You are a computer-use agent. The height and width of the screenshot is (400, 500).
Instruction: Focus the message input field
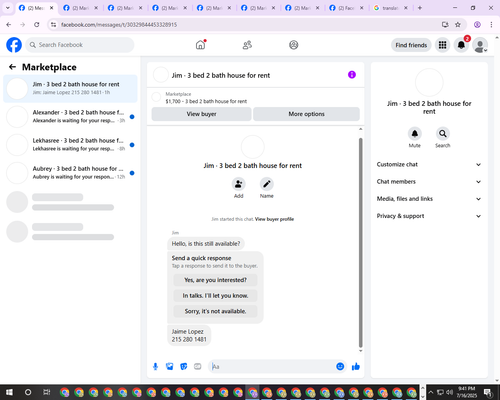273,367
